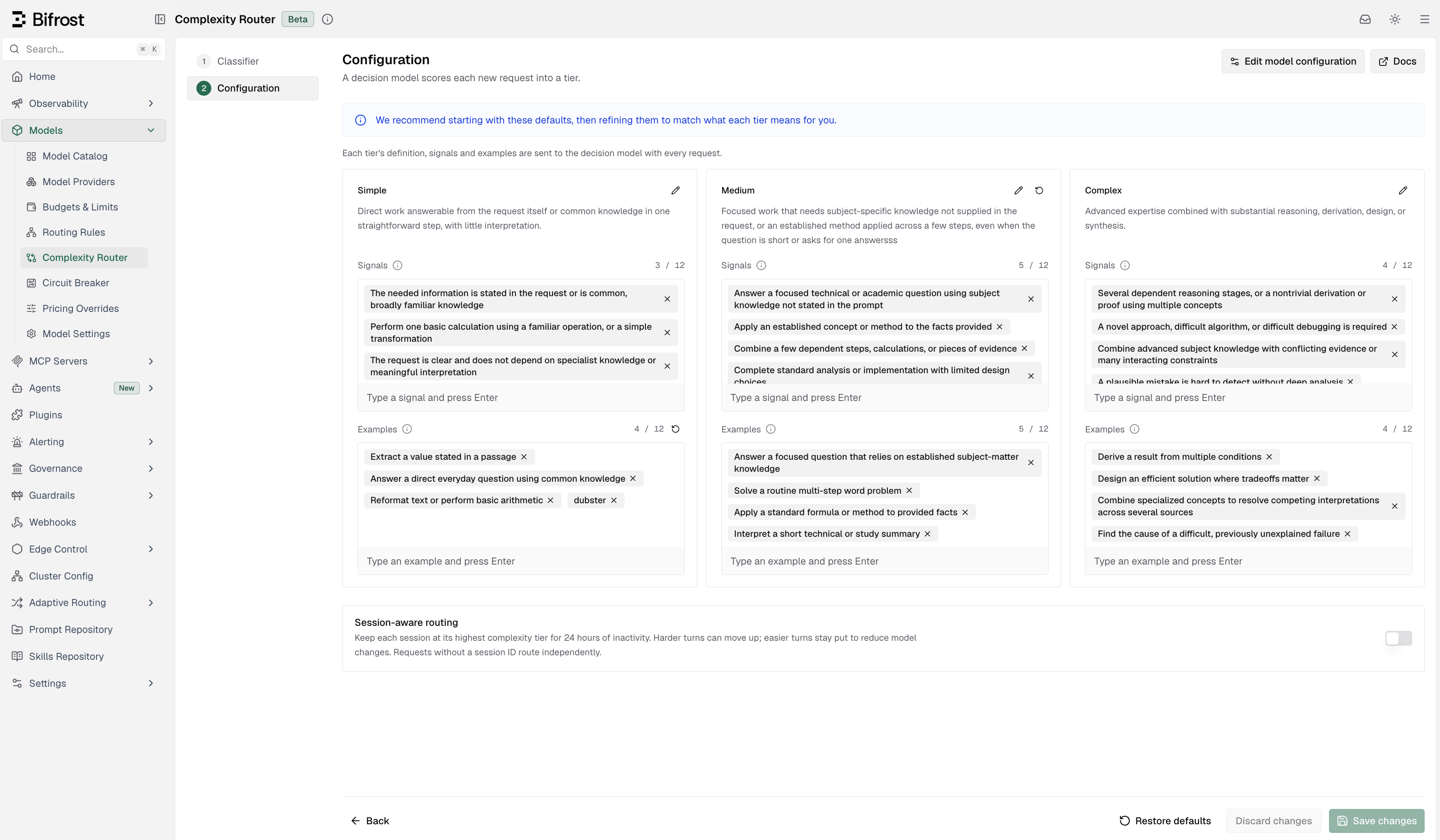Screen dimensions: 1440x840
Task: Focus Simple tier signal input field
Action: click(x=521, y=398)
